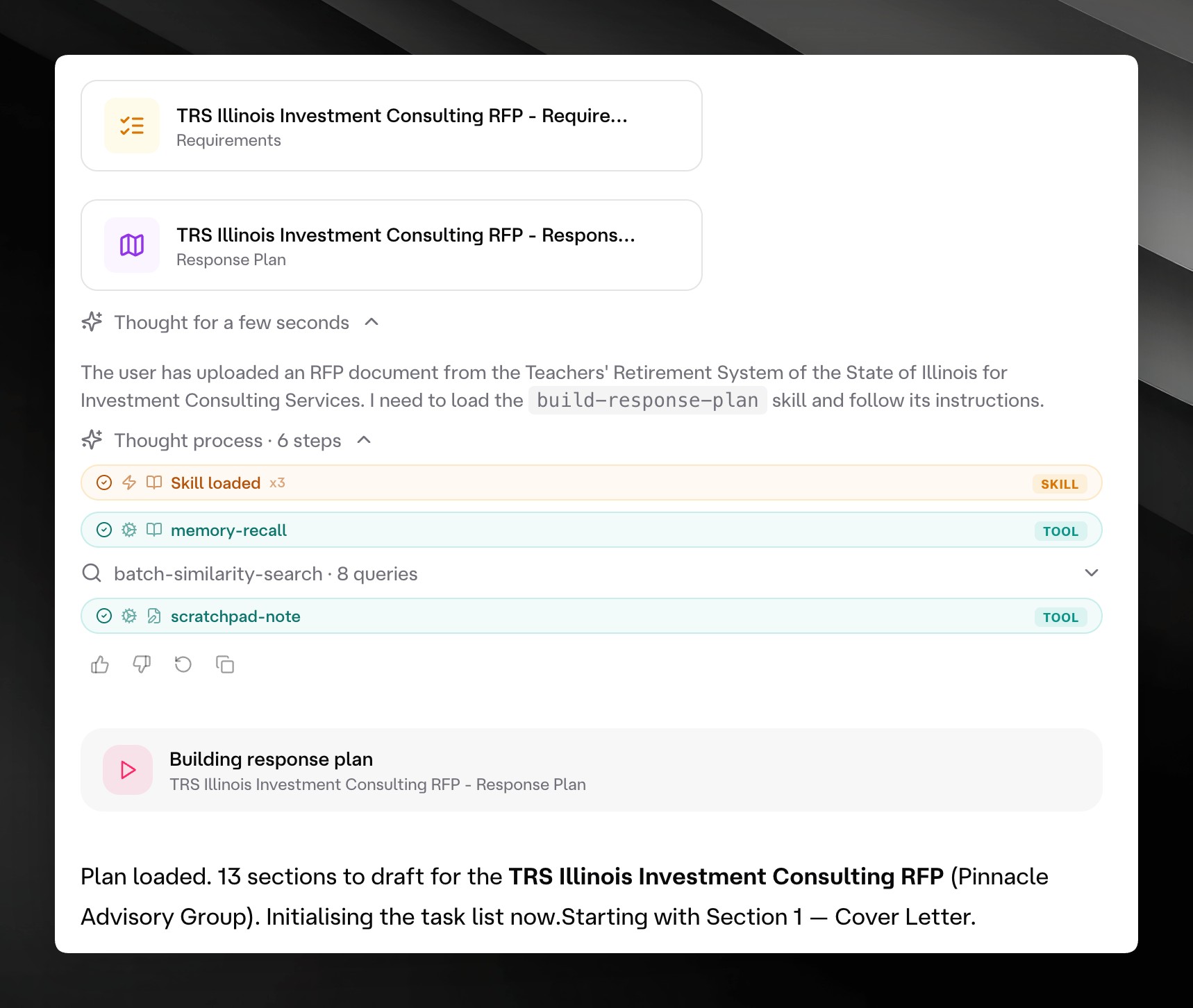The width and height of the screenshot is (1193, 1008).
Task: Click the lightning bolt icon in Skill loaded row
Action: pyautogui.click(x=129, y=482)
